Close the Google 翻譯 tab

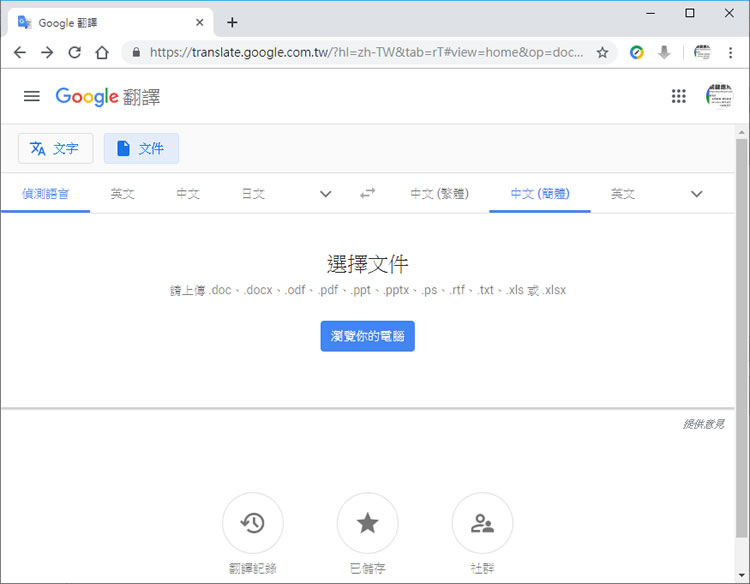(199, 22)
